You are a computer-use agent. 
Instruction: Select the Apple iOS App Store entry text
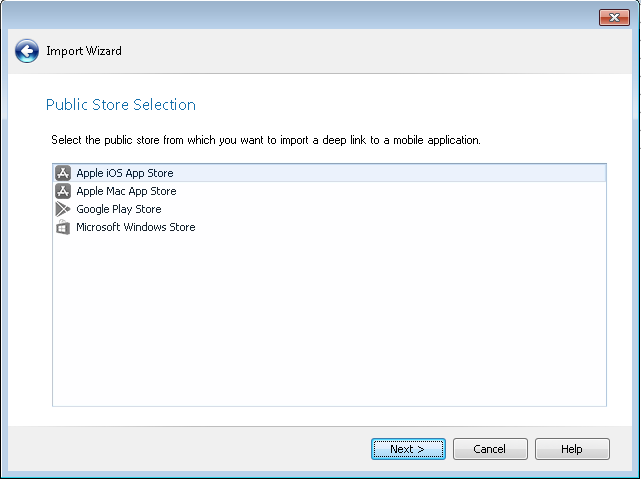124,173
